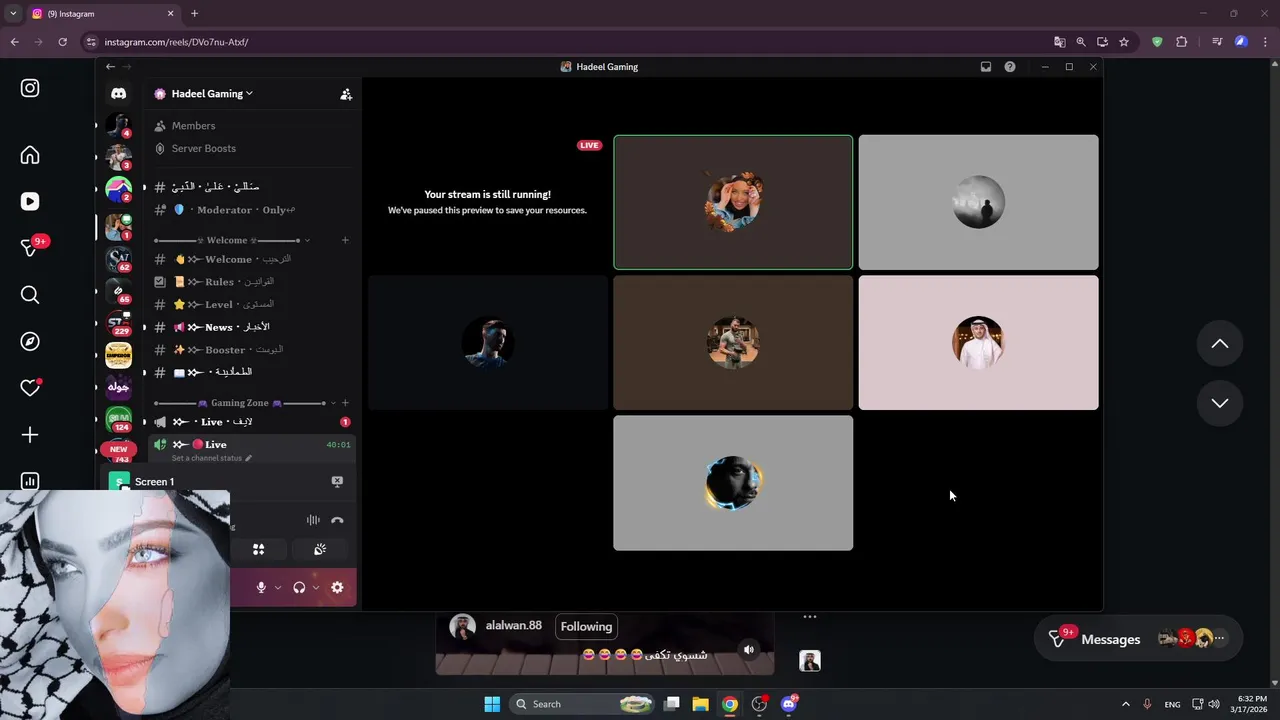The image size is (1280, 720).
Task: Open Discord from taskbar
Action: [789, 704]
